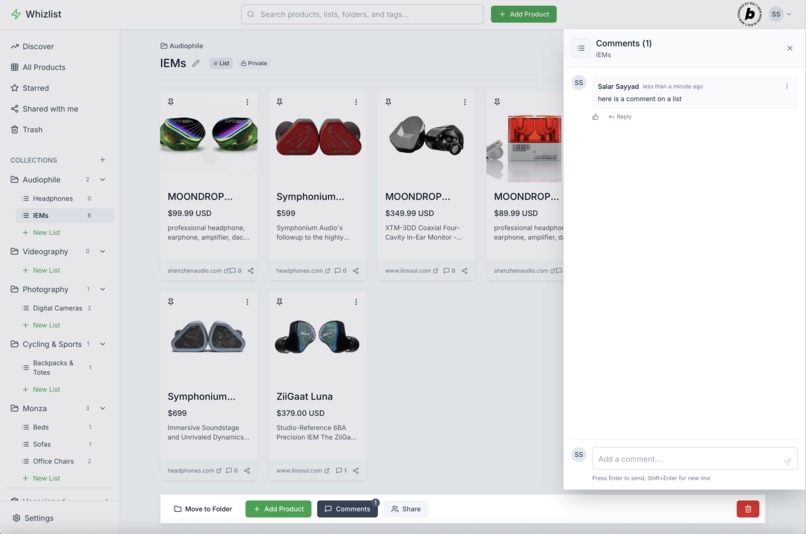Add New List under Videography
Image resolution: width=806 pixels, height=534 pixels.
click(x=42, y=270)
